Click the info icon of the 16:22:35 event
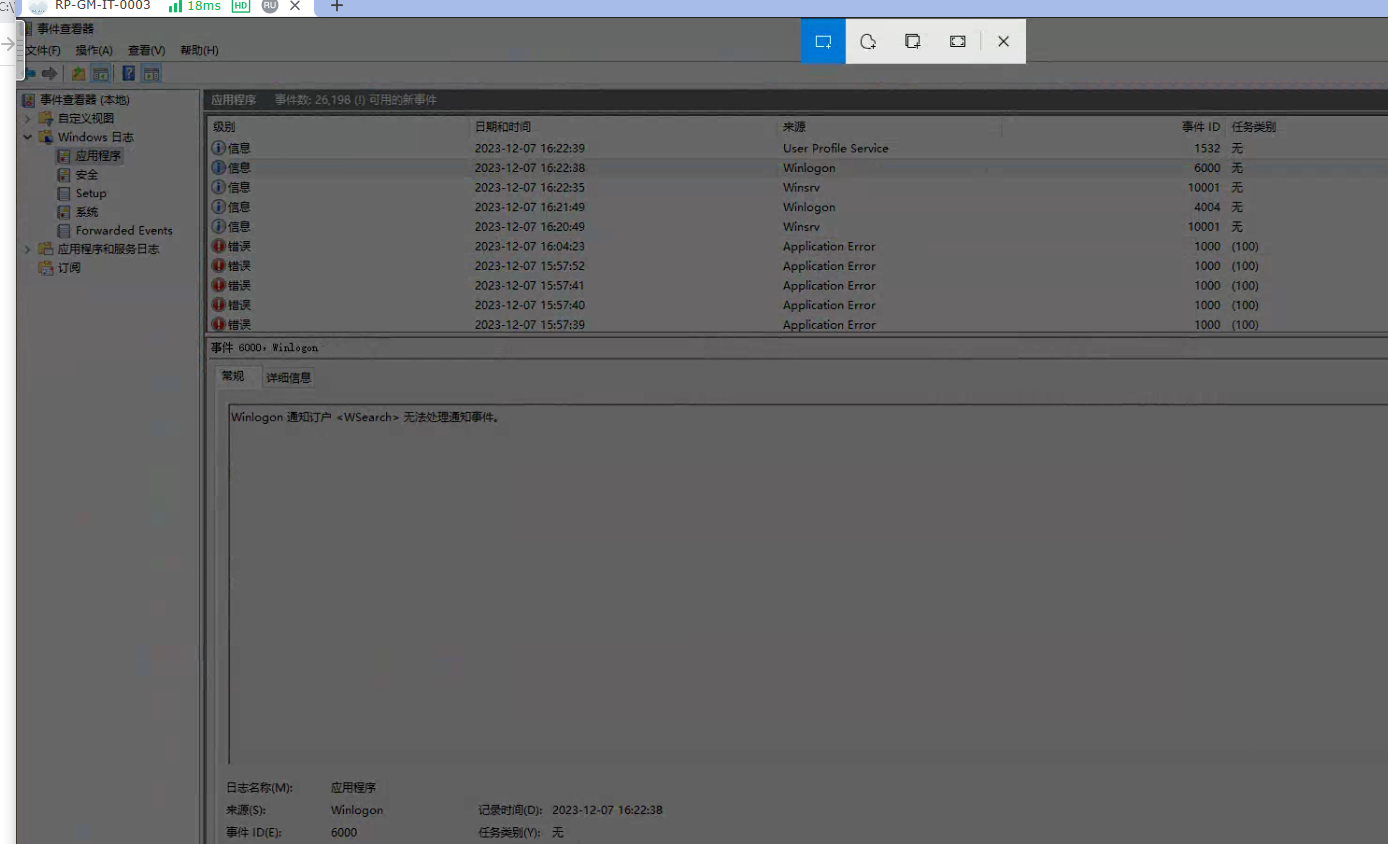 tap(219, 187)
